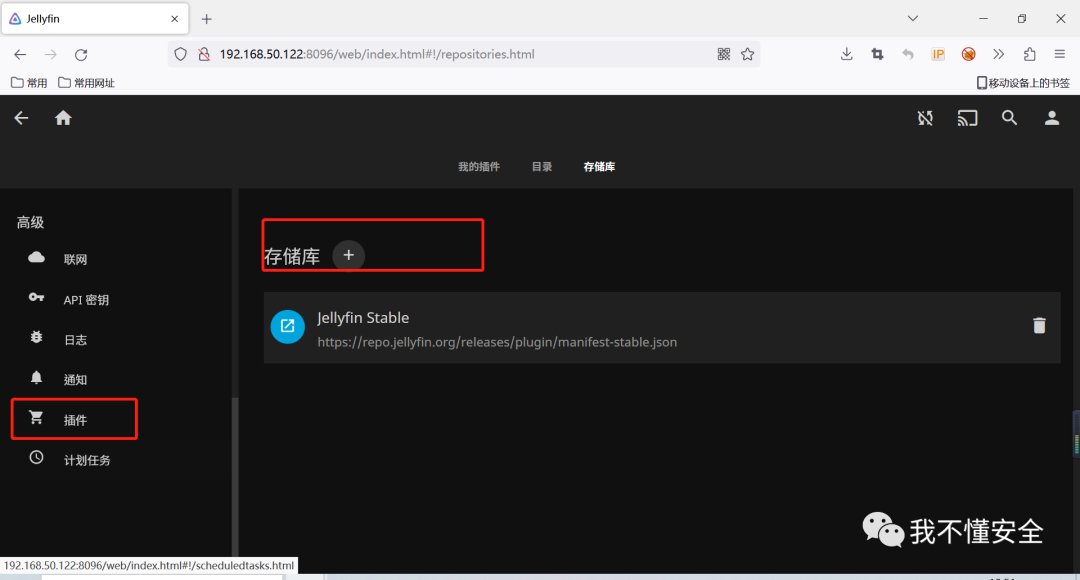Click the screenshot crop toolbar icon

pyautogui.click(x=877, y=54)
